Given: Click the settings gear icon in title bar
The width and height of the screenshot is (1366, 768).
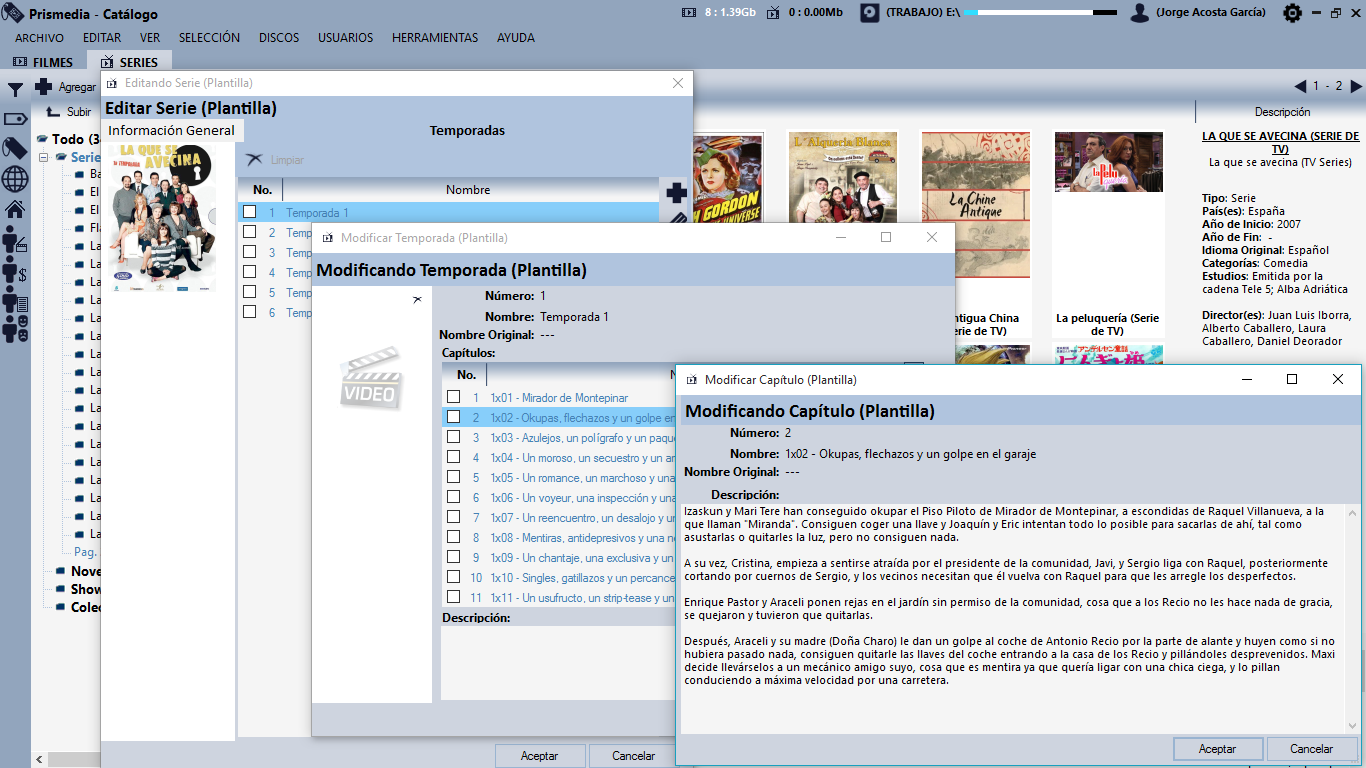Looking at the screenshot, I should [x=1292, y=13].
